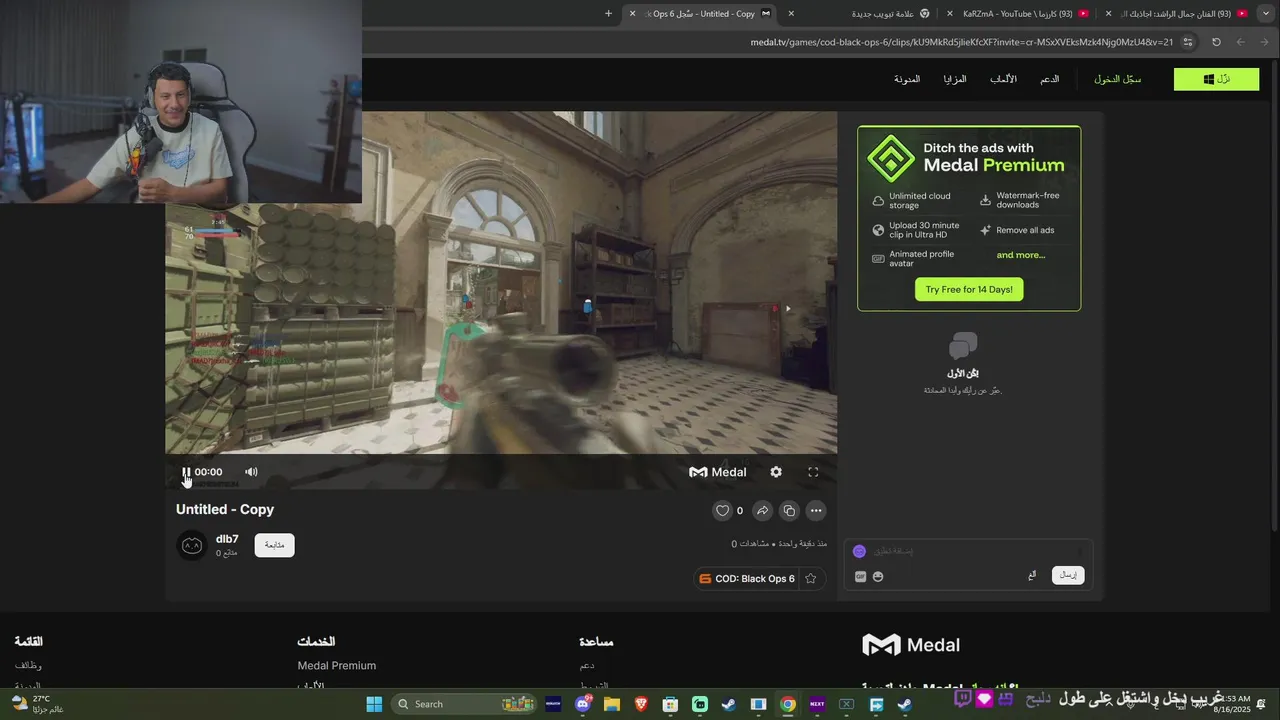This screenshot has height=720, width=1280.
Task: Pause the video with the pause button
Action: coord(186,472)
